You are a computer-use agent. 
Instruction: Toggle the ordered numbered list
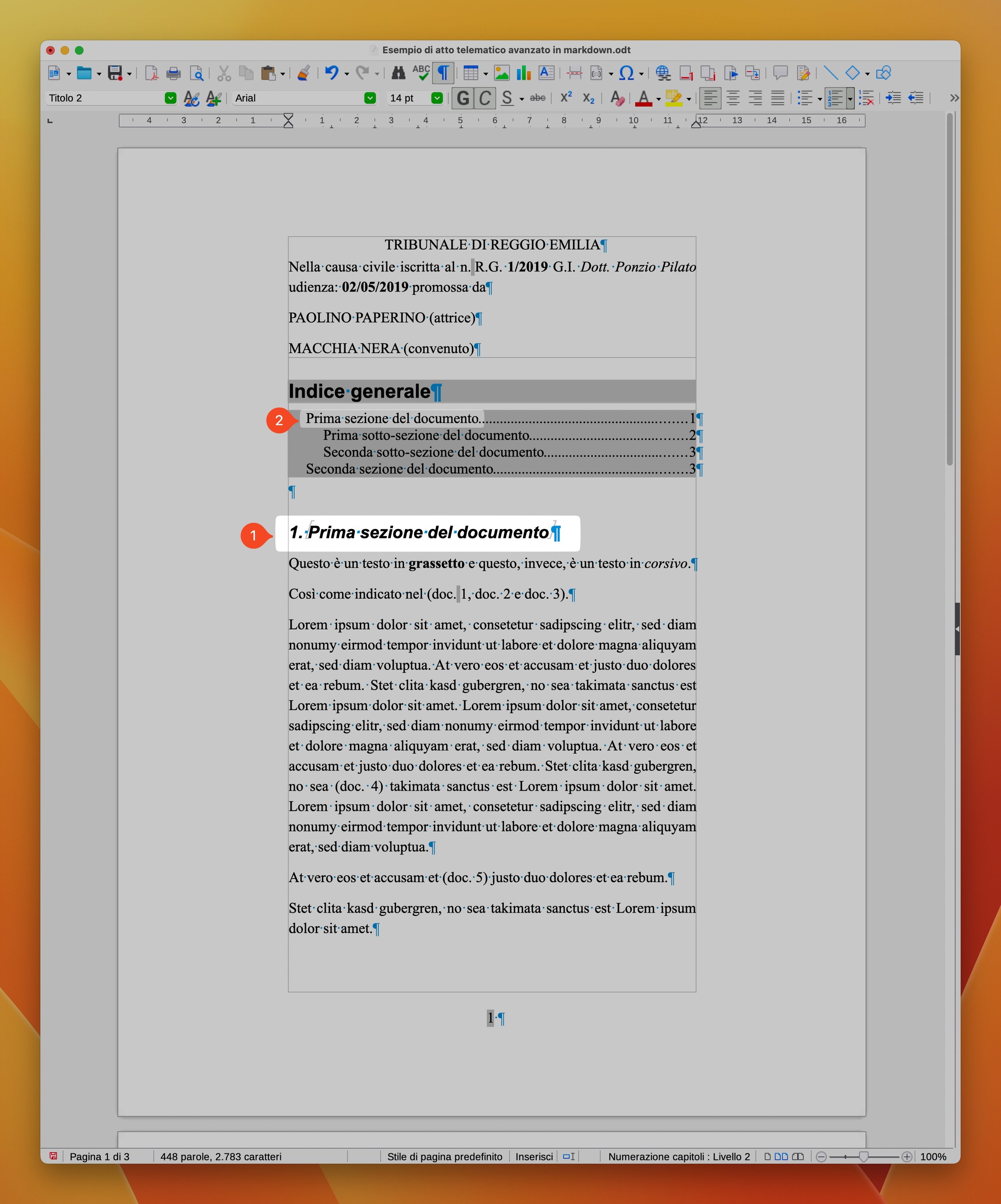click(835, 98)
